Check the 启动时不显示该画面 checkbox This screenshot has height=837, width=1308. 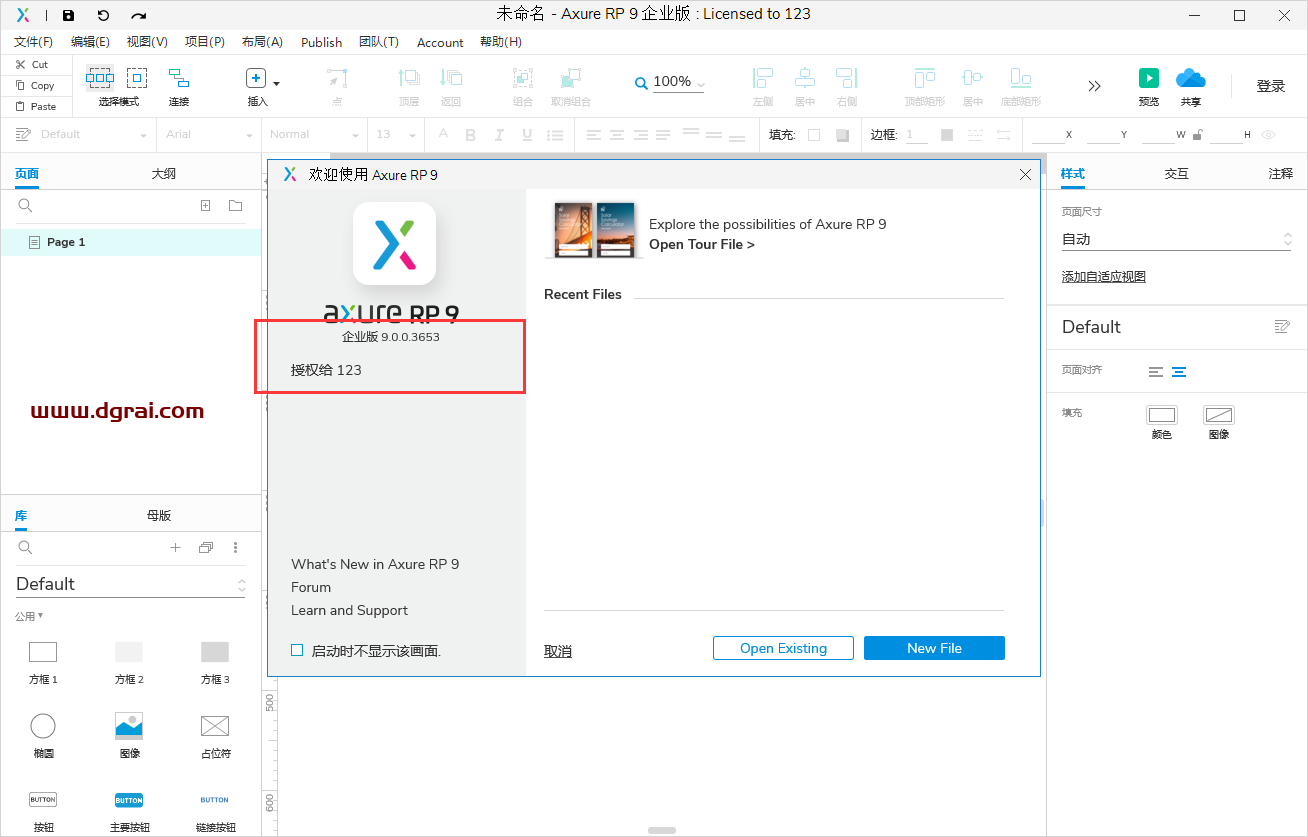click(297, 649)
